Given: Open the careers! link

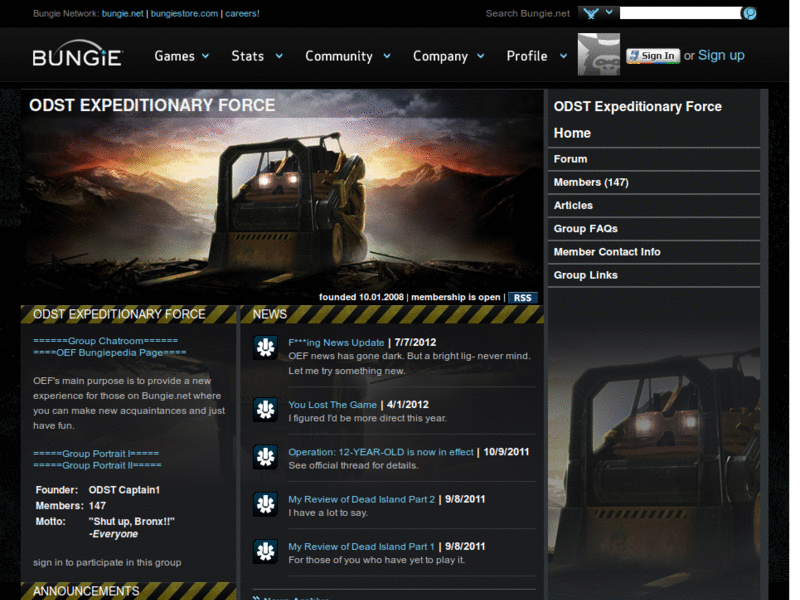Looking at the screenshot, I should click(x=242, y=14).
